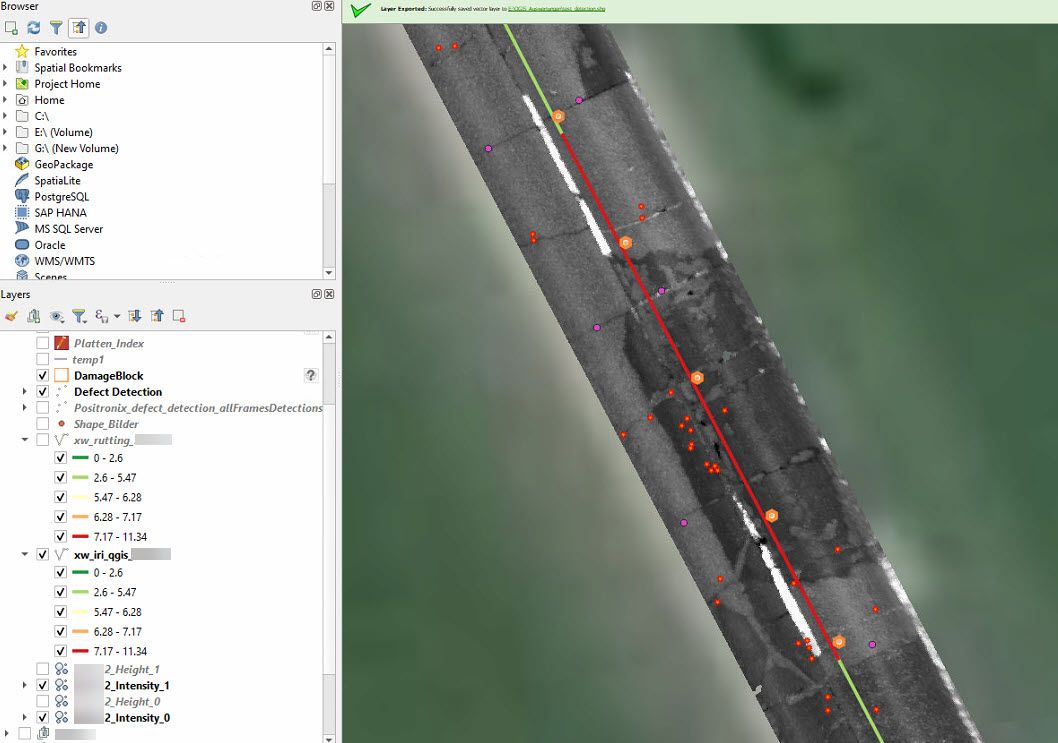
Task: Select Oracle entry in Browser
Action: point(50,245)
